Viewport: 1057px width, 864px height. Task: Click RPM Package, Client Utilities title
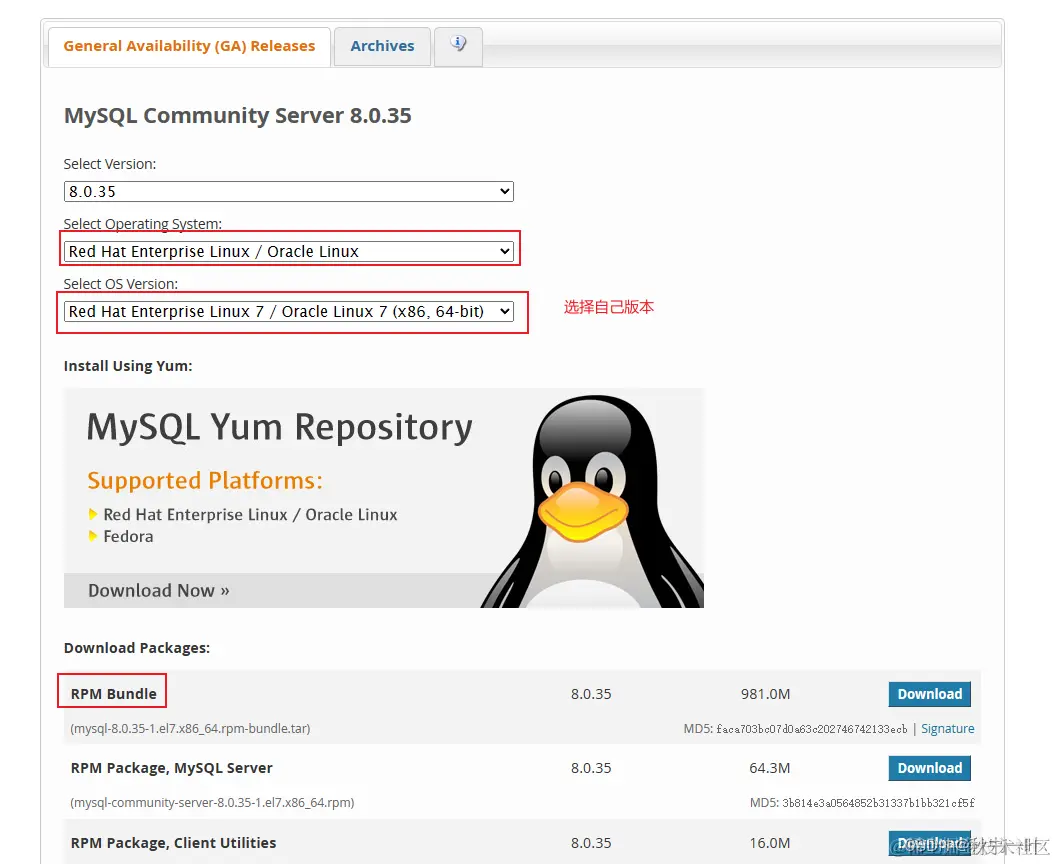point(173,842)
